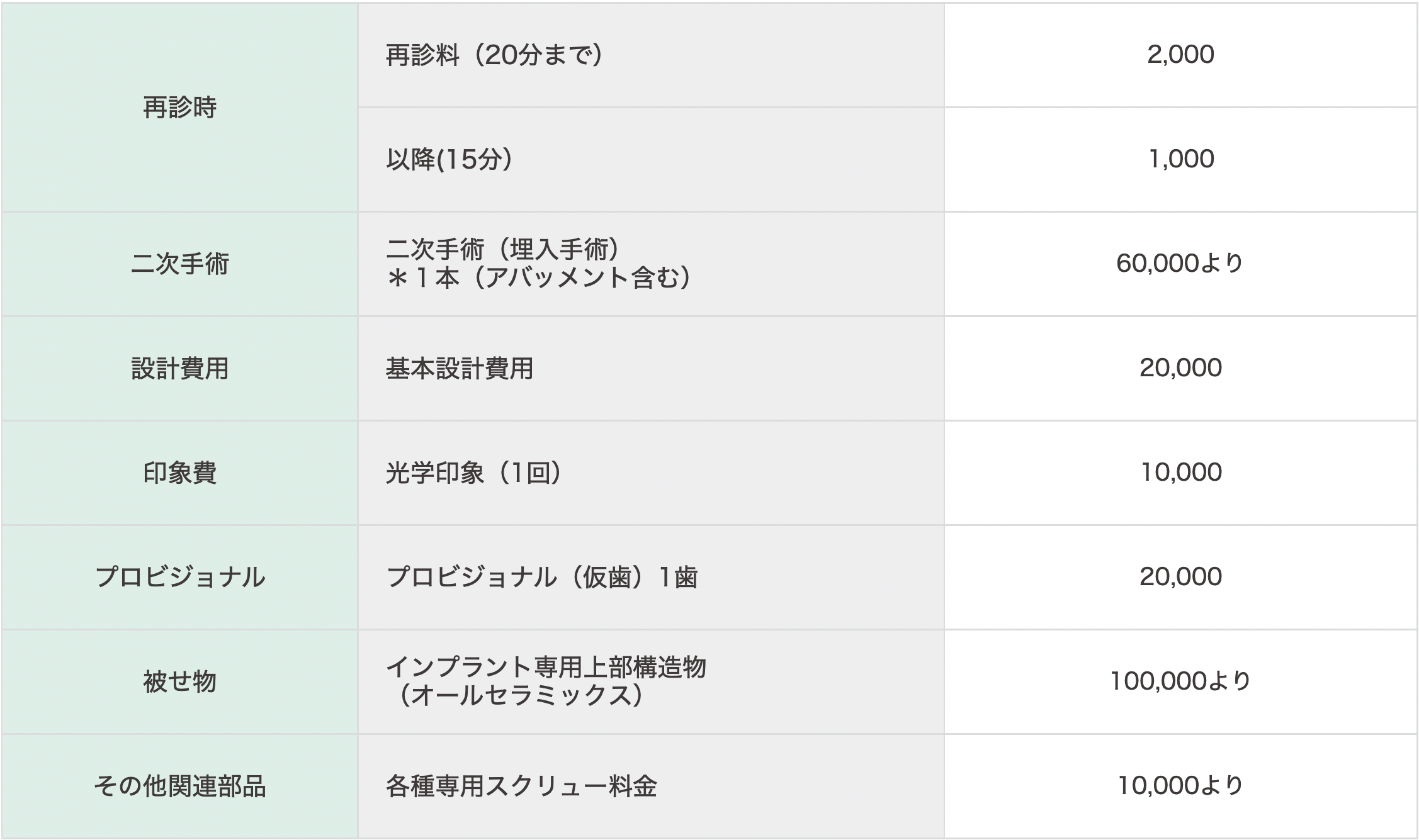Select the その他関連部品 category cell
1419x840 pixels.
pyautogui.click(x=179, y=787)
